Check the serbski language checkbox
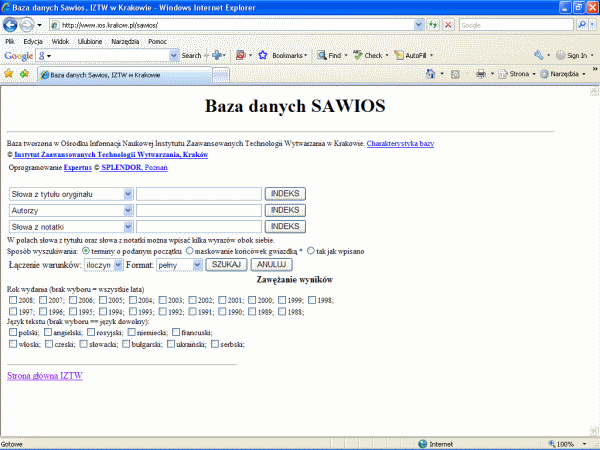This screenshot has width=600, height=450. (x=215, y=344)
